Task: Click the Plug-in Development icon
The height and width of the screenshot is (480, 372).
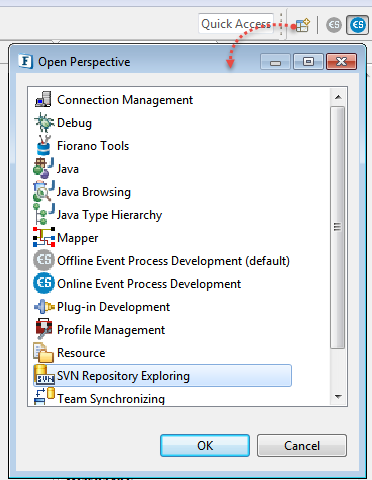Action: (x=44, y=306)
